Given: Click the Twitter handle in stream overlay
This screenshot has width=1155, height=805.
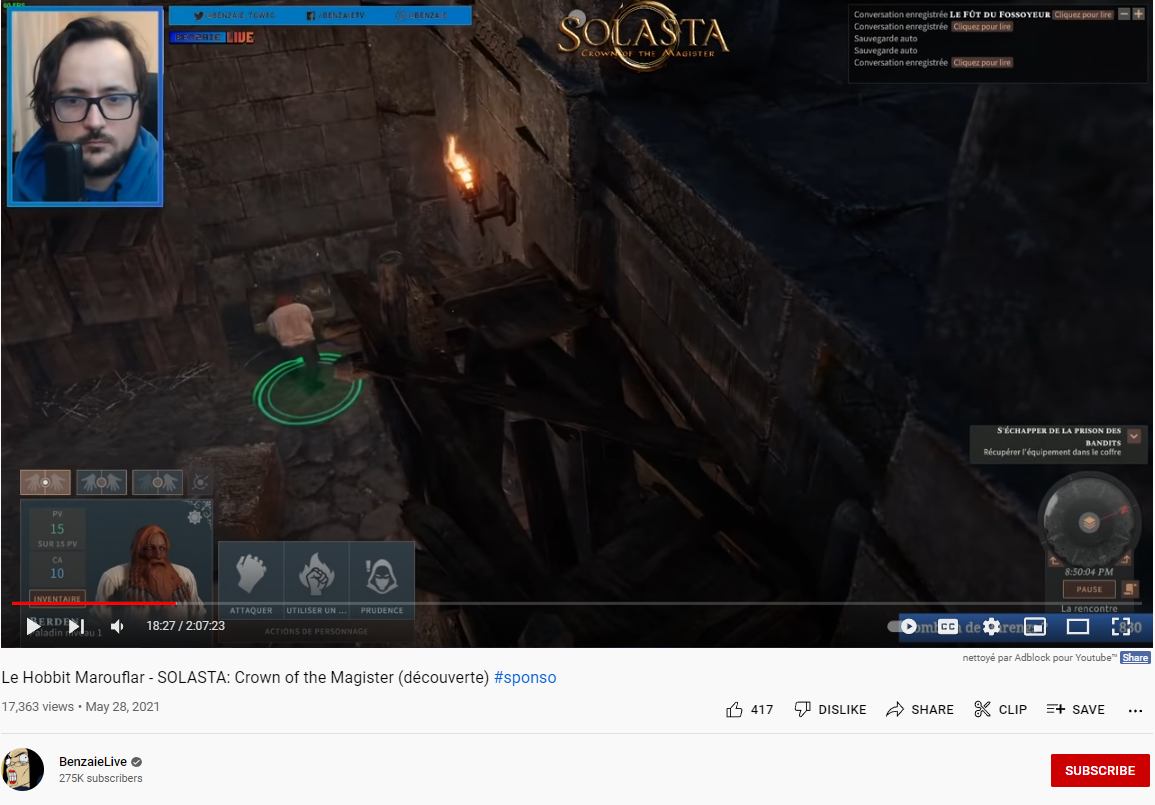Looking at the screenshot, I should coord(234,15).
